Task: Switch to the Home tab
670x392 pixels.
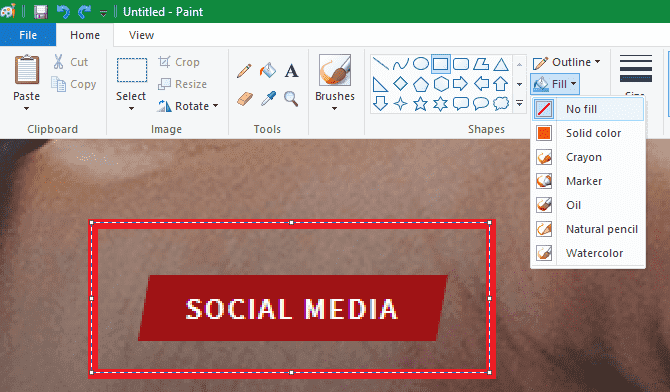Action: click(x=85, y=35)
